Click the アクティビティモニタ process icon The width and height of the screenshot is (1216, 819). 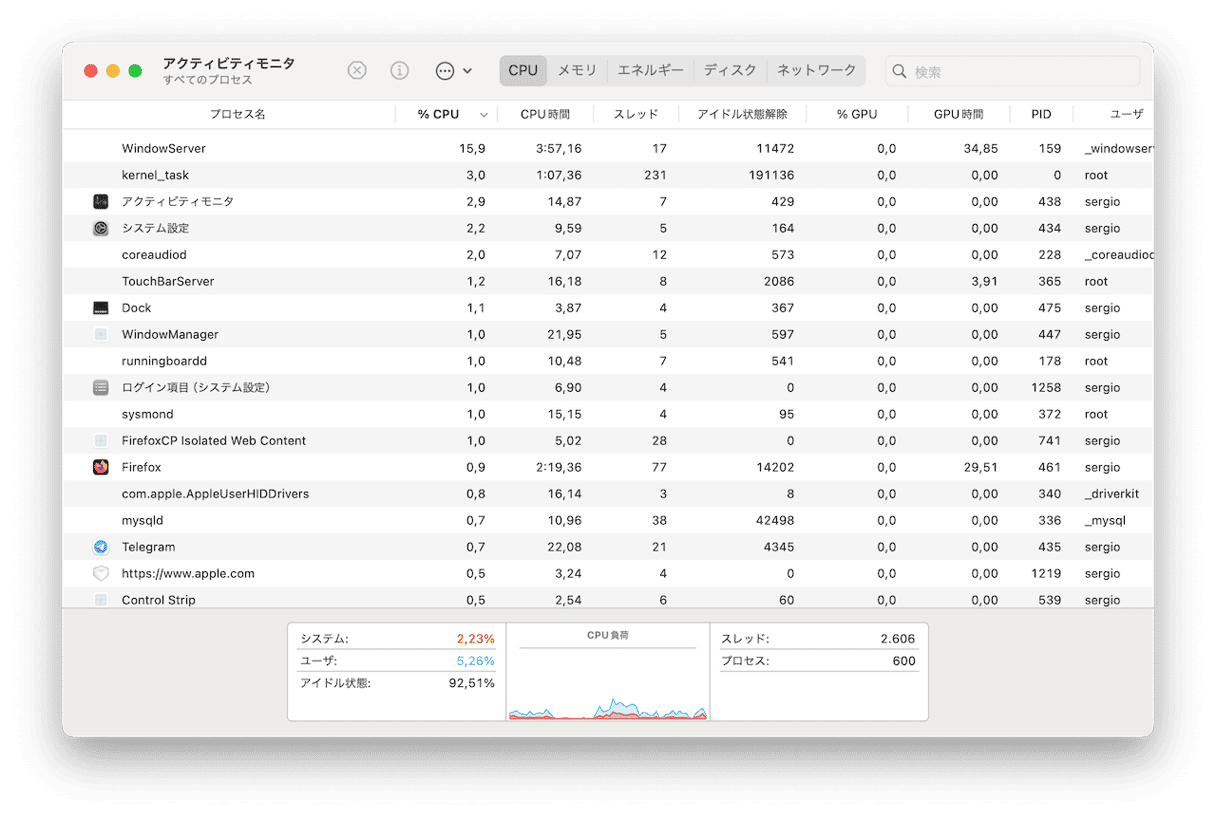[101, 202]
